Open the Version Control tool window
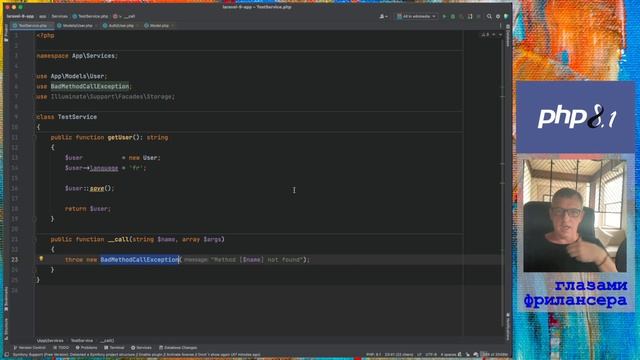The width and height of the screenshot is (640, 360). (x=30, y=348)
